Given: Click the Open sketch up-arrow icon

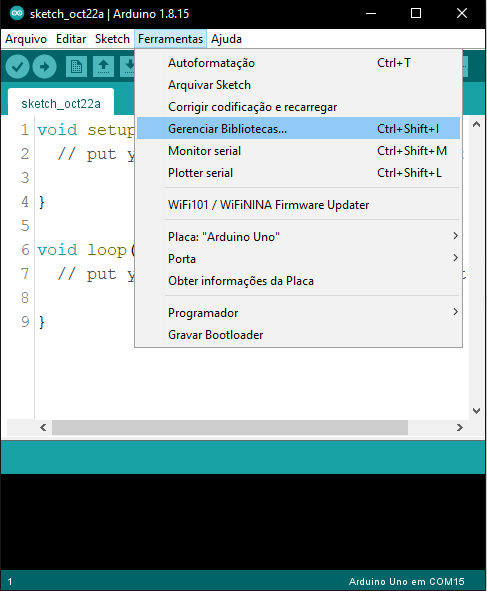Looking at the screenshot, I should pyautogui.click(x=104, y=67).
